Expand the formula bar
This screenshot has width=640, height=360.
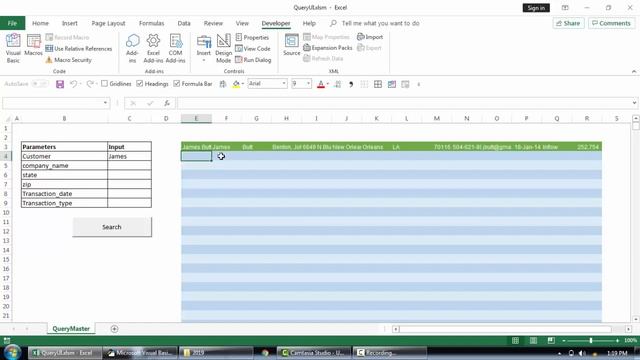(634, 103)
